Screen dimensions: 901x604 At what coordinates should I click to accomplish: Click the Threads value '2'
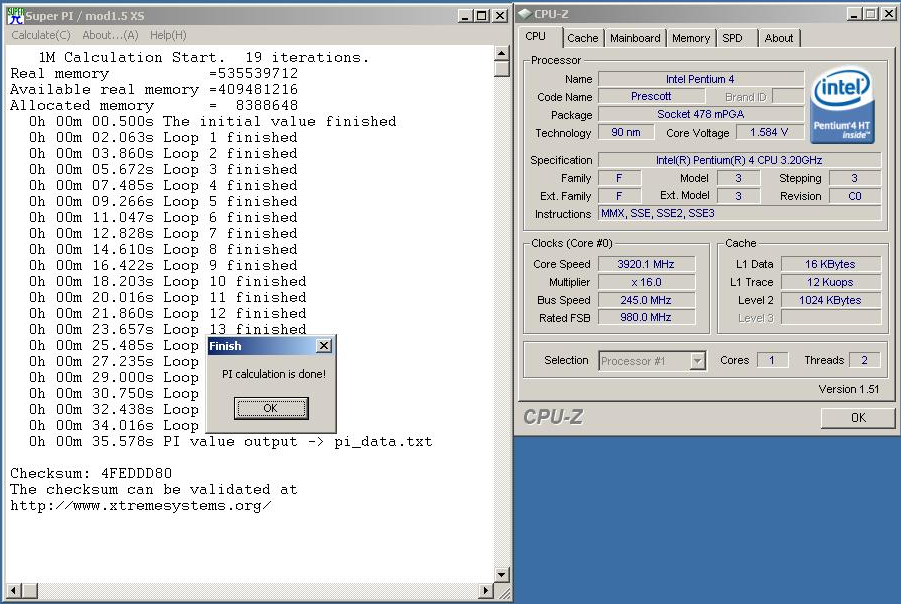click(x=864, y=360)
